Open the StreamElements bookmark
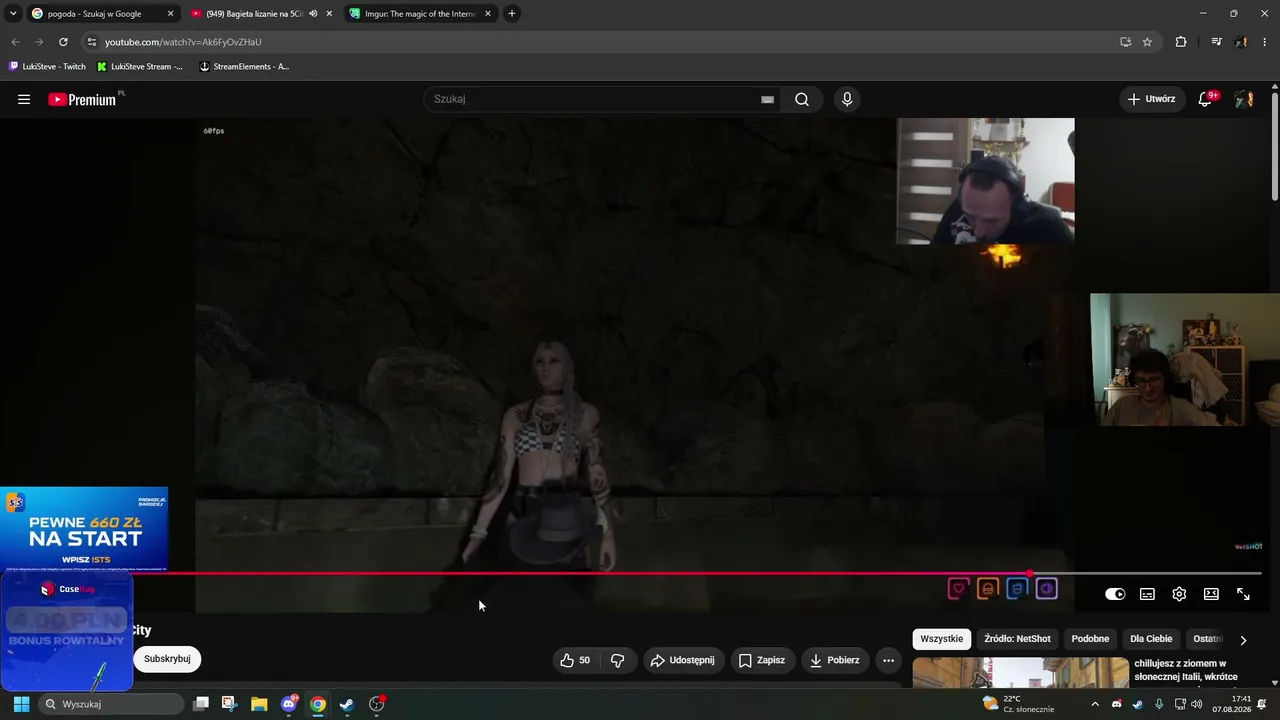 [244, 67]
